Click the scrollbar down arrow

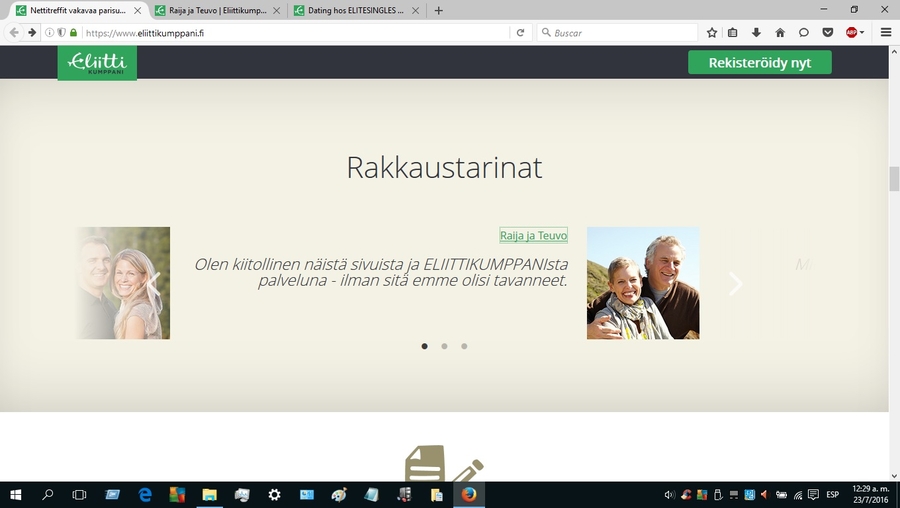click(894, 476)
